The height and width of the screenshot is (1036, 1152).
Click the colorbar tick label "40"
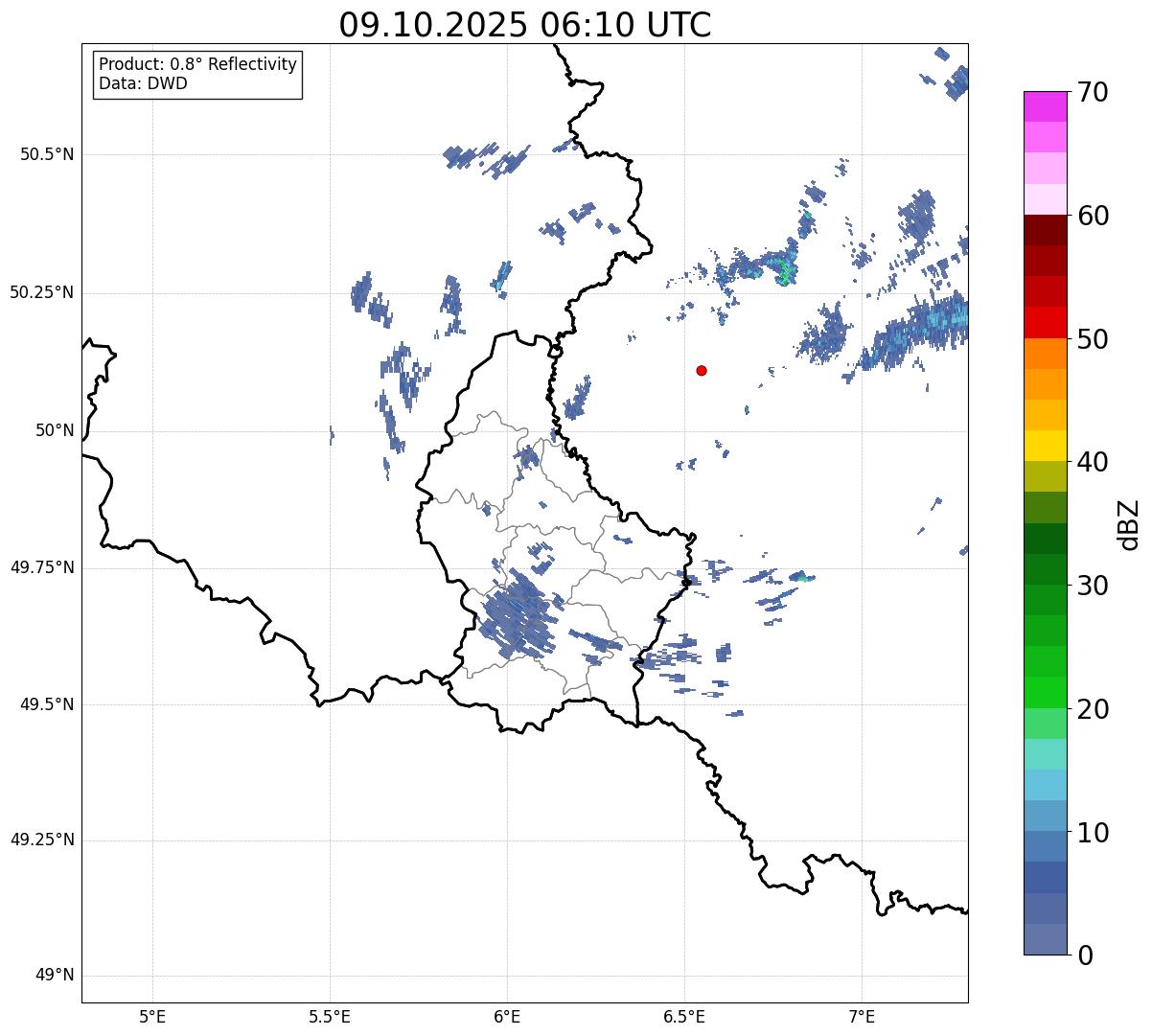[1092, 462]
